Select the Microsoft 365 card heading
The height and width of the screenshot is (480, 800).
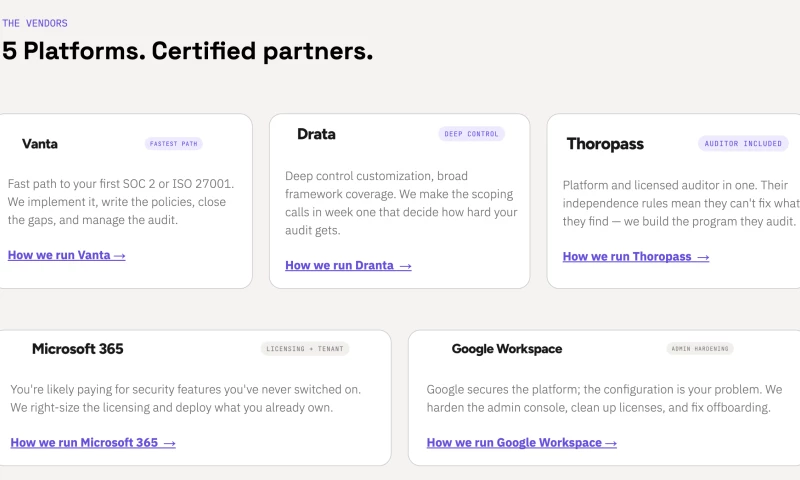pyautogui.click(x=78, y=349)
